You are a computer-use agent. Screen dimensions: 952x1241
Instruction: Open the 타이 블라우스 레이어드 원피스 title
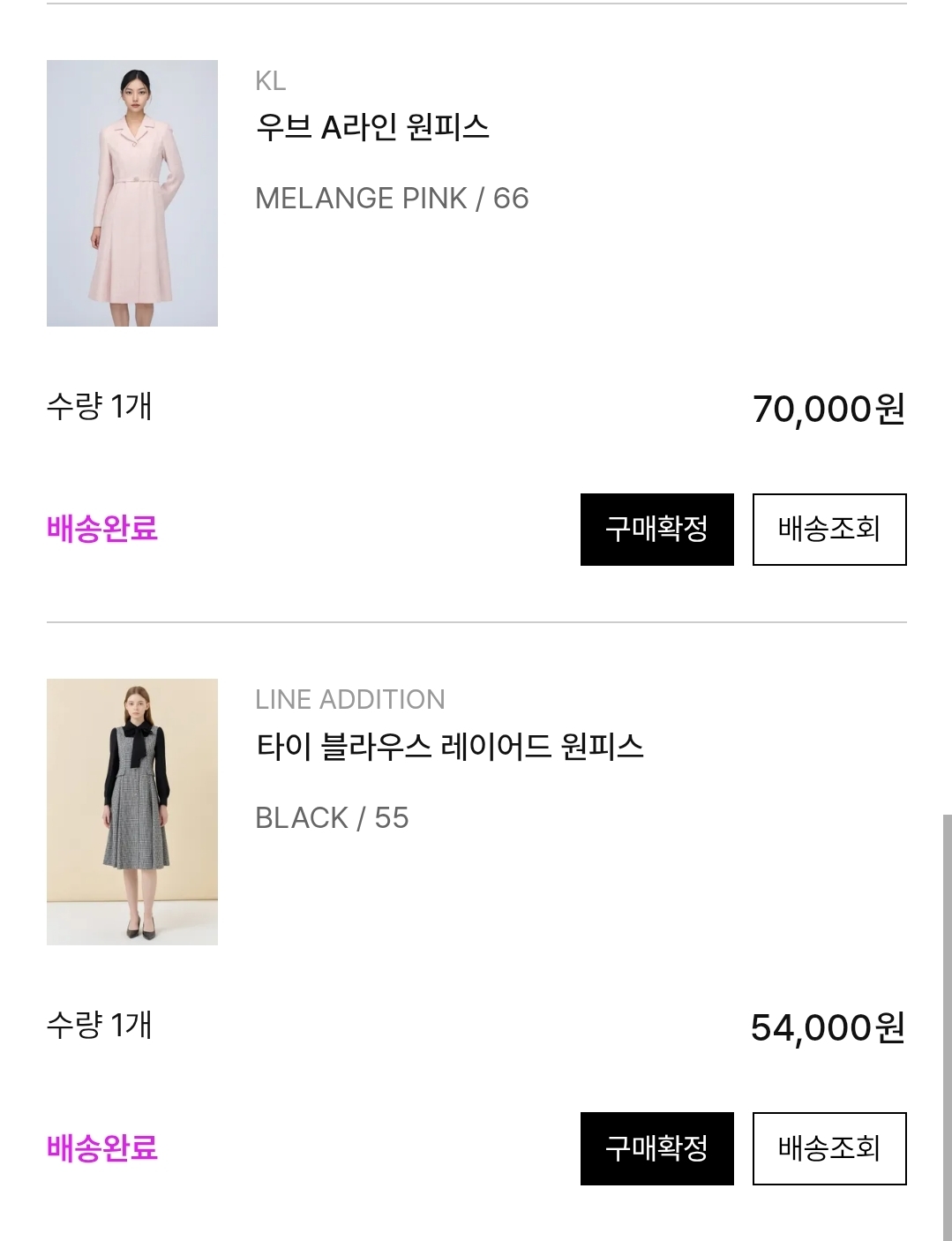click(x=450, y=747)
